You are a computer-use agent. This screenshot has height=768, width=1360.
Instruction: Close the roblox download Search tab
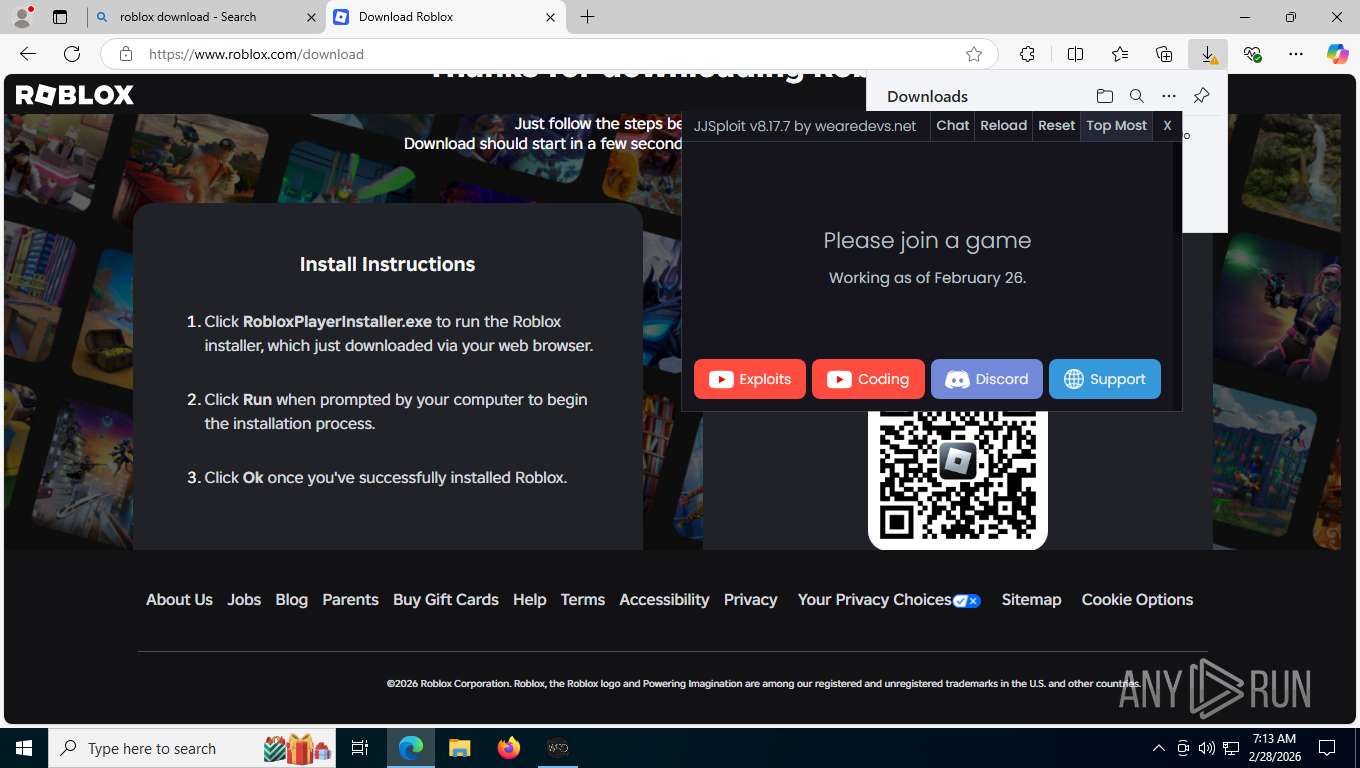(x=311, y=17)
